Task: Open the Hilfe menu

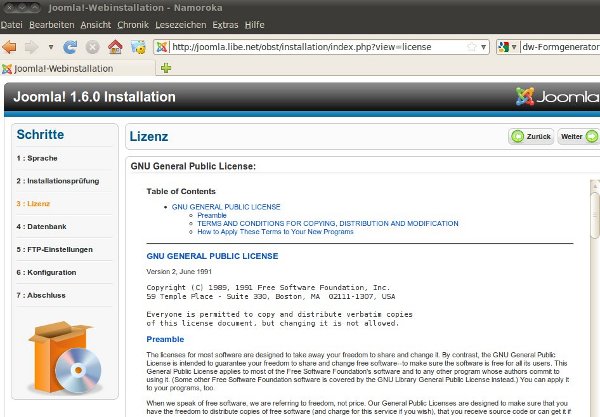Action: tap(254, 25)
